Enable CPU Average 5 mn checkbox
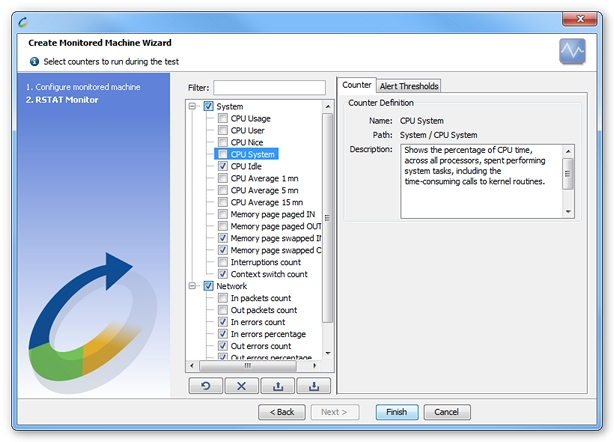This screenshot has width=614, height=442. (x=223, y=190)
